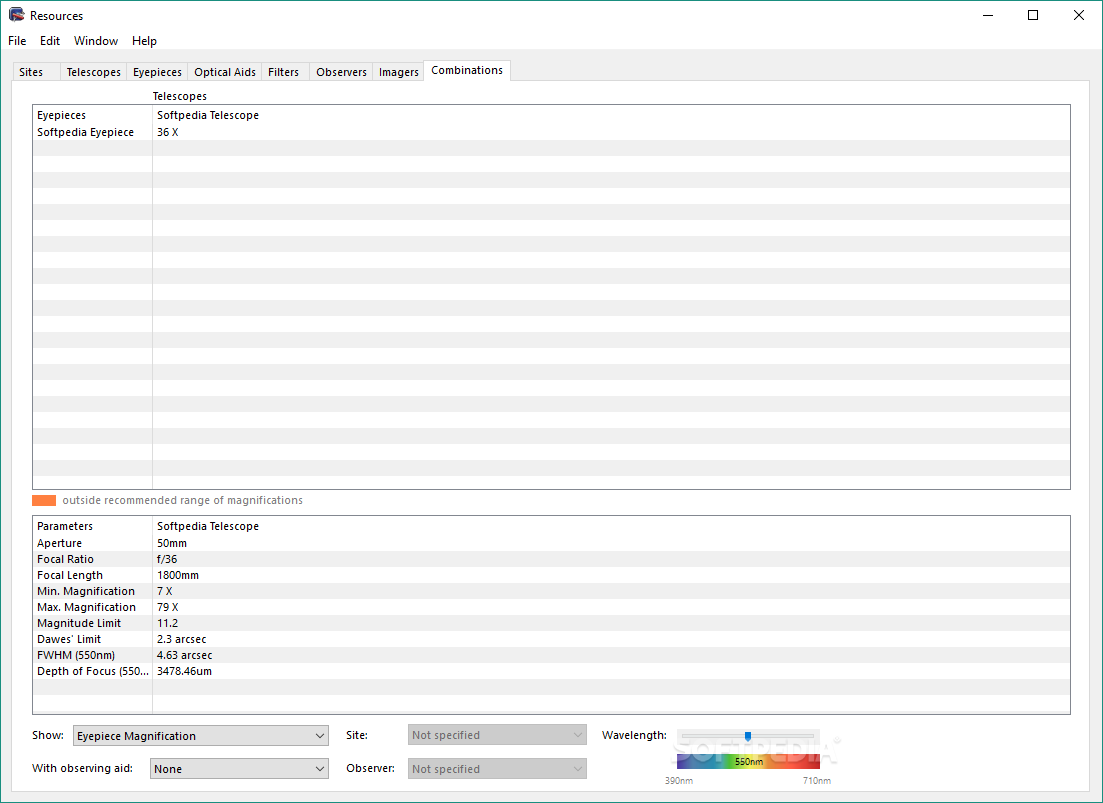
Task: Select the Focal Length row
Action: [x=551, y=575]
